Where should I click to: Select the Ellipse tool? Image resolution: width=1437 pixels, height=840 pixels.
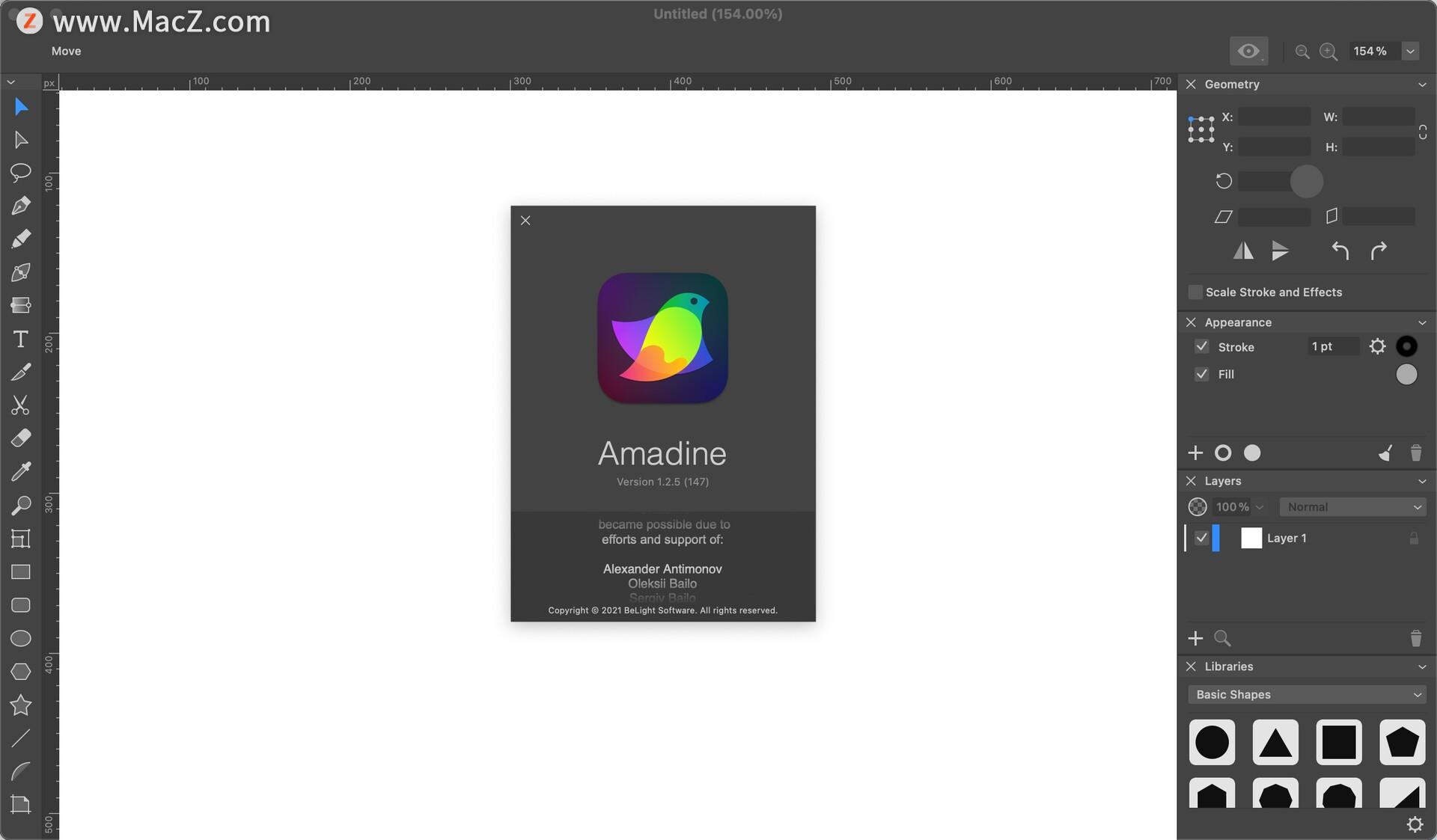pyautogui.click(x=21, y=638)
